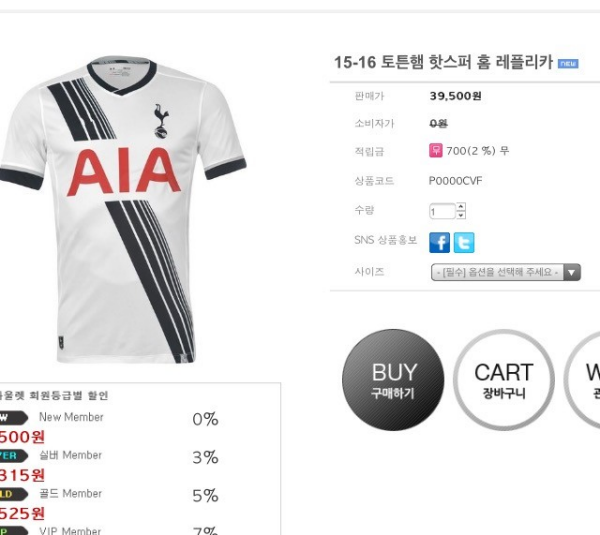Decrease quantity with the down arrow
The image size is (600, 535).
tap(461, 215)
